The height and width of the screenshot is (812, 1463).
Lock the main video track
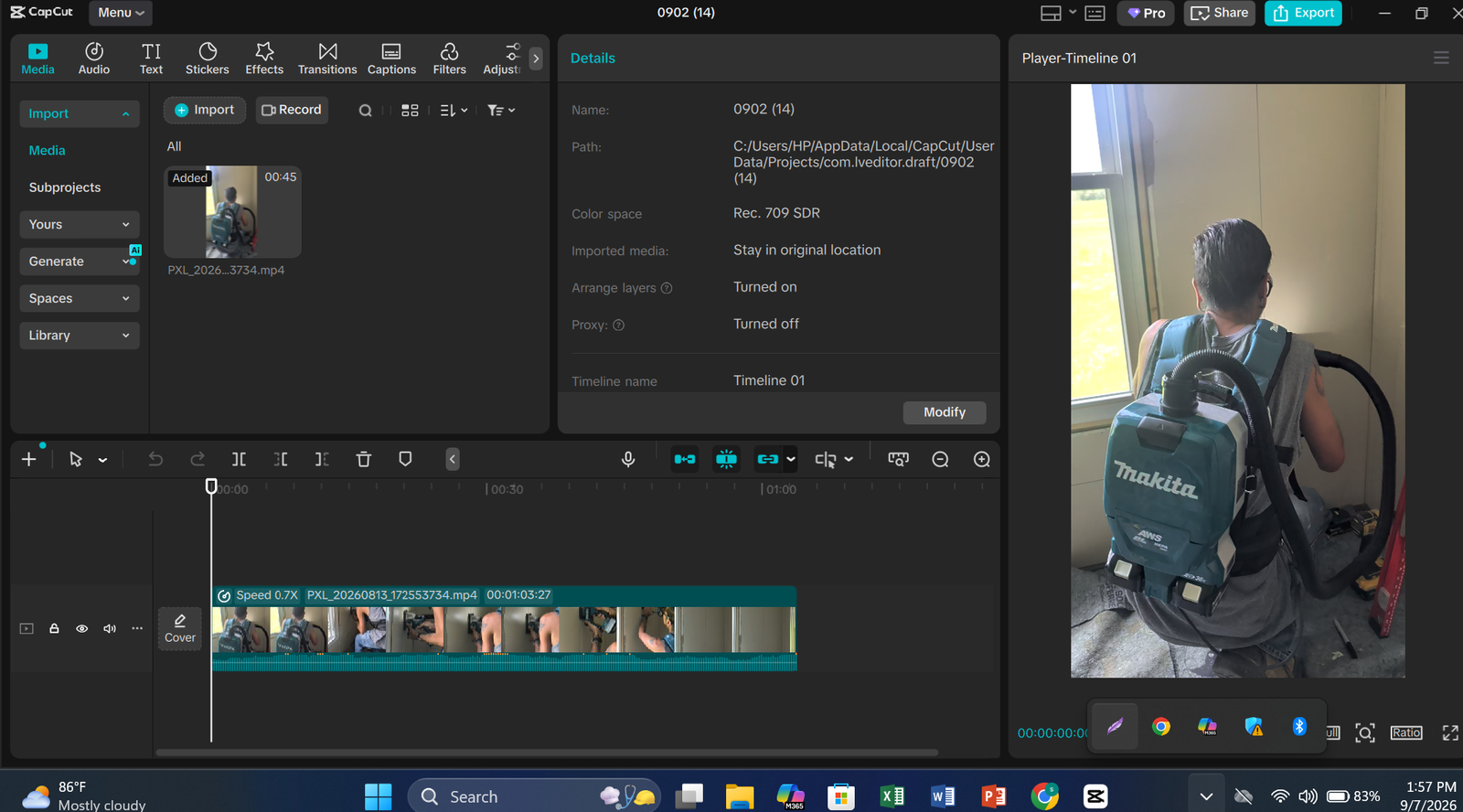54,628
